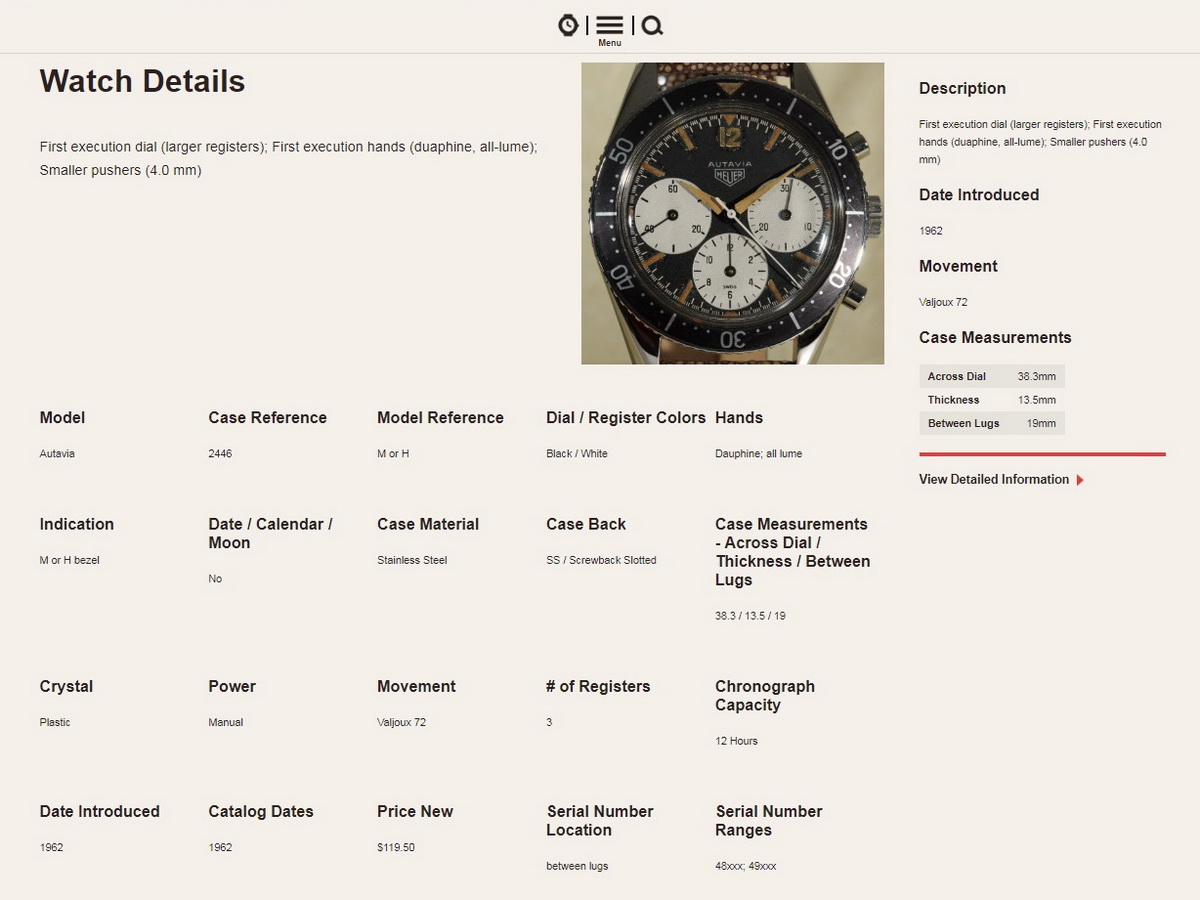
Task: Click the Case Measurements heading in sidebar
Action: (994, 337)
